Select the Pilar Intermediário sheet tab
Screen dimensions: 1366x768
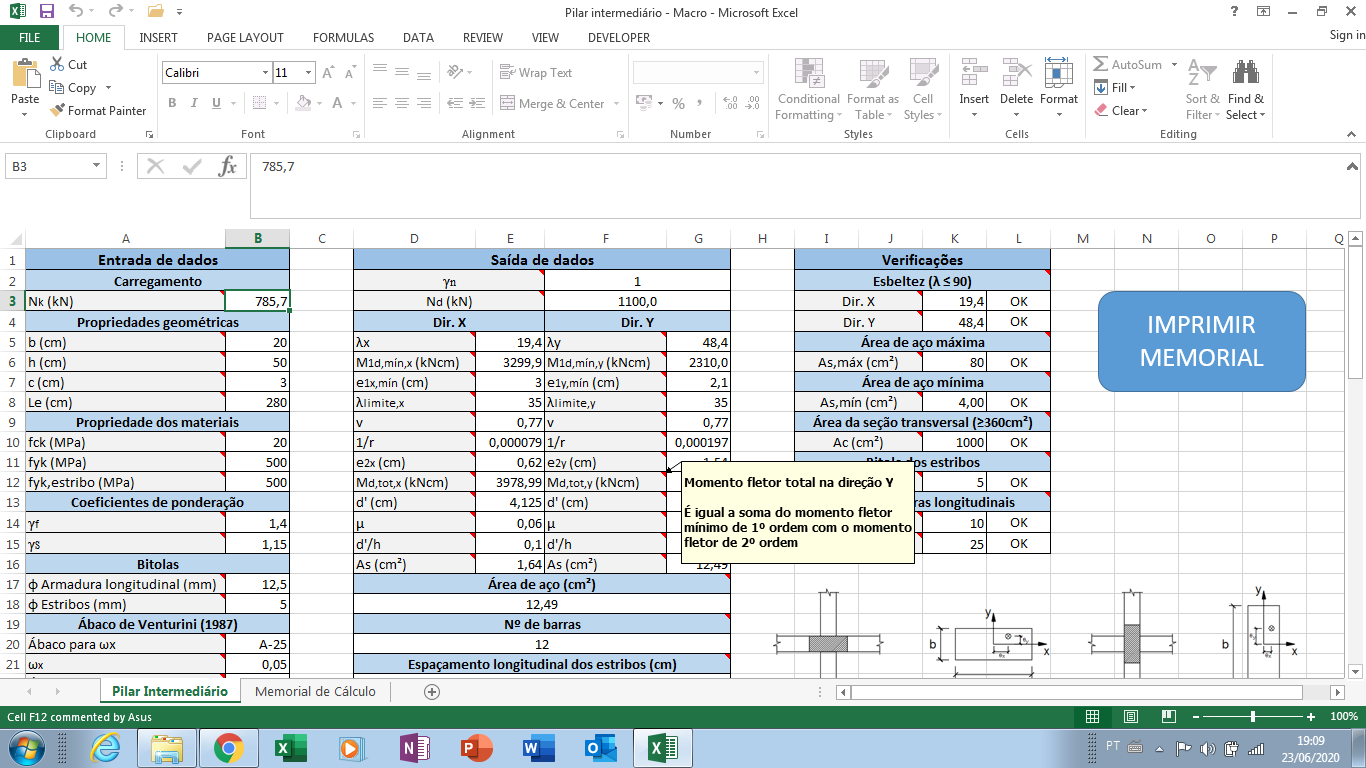170,691
